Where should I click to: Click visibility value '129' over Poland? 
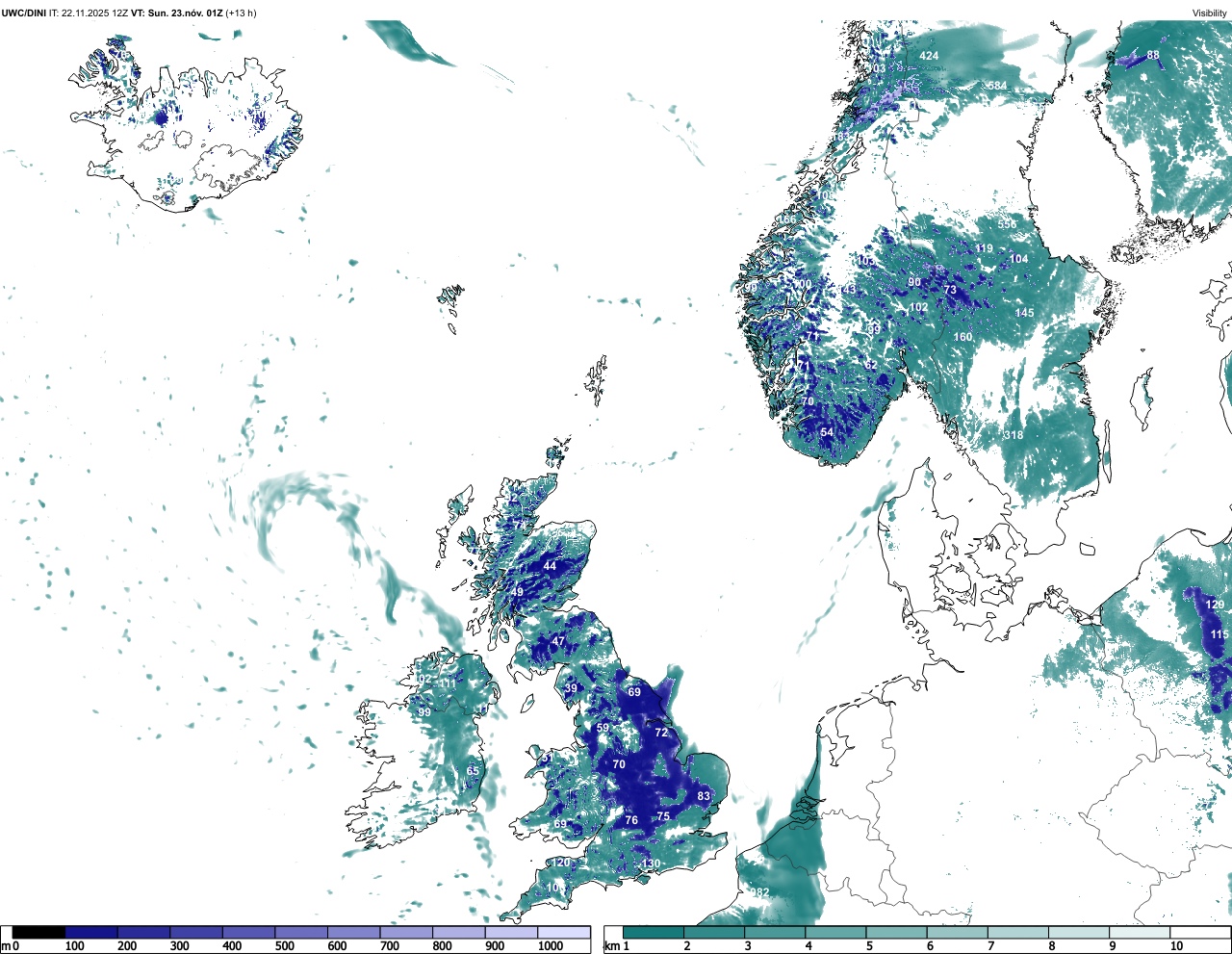(x=1215, y=605)
